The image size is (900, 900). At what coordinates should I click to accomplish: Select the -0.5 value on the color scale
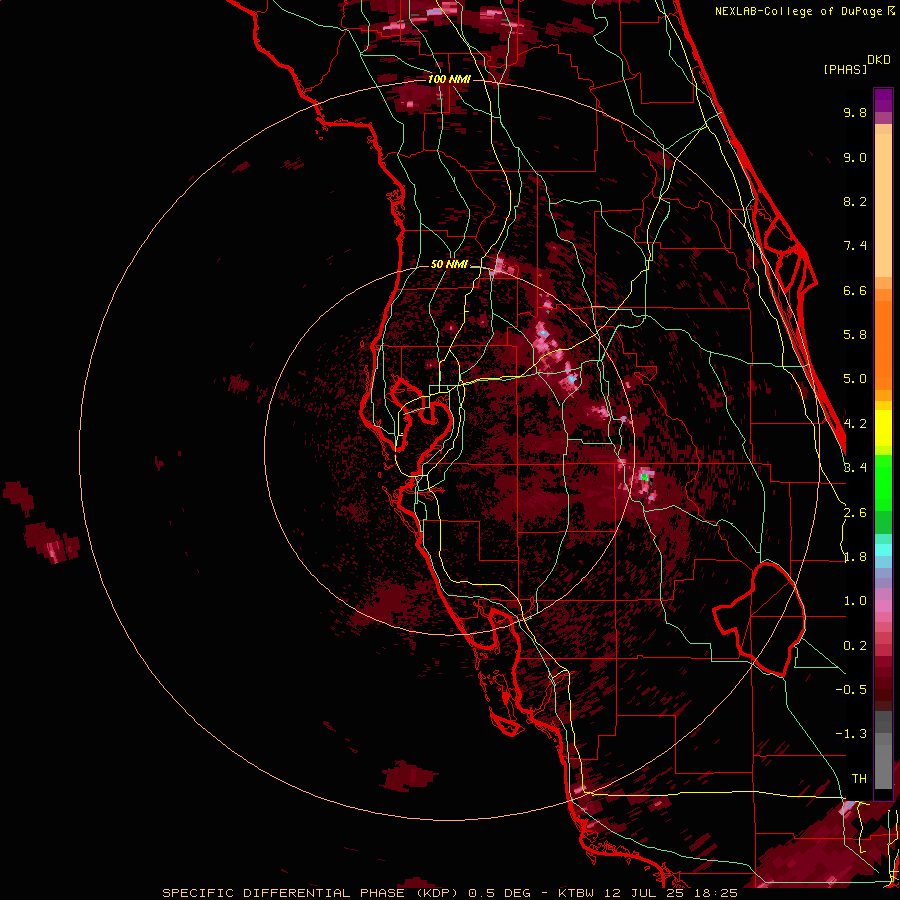point(851,690)
